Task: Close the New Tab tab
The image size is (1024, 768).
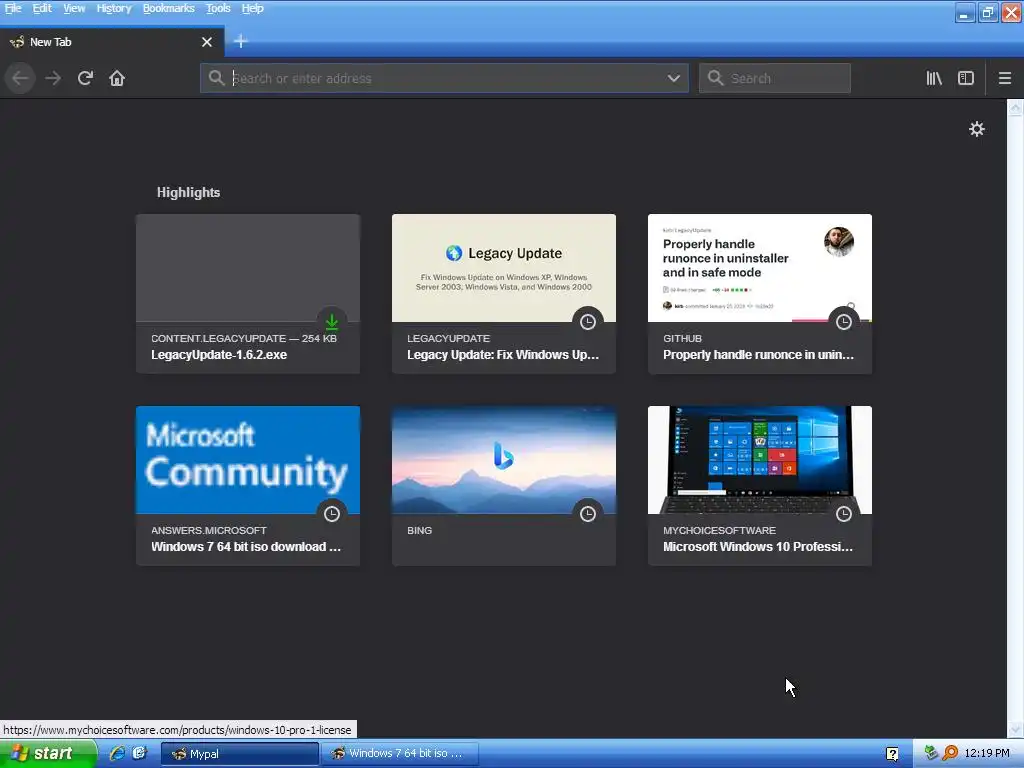Action: click(x=207, y=42)
